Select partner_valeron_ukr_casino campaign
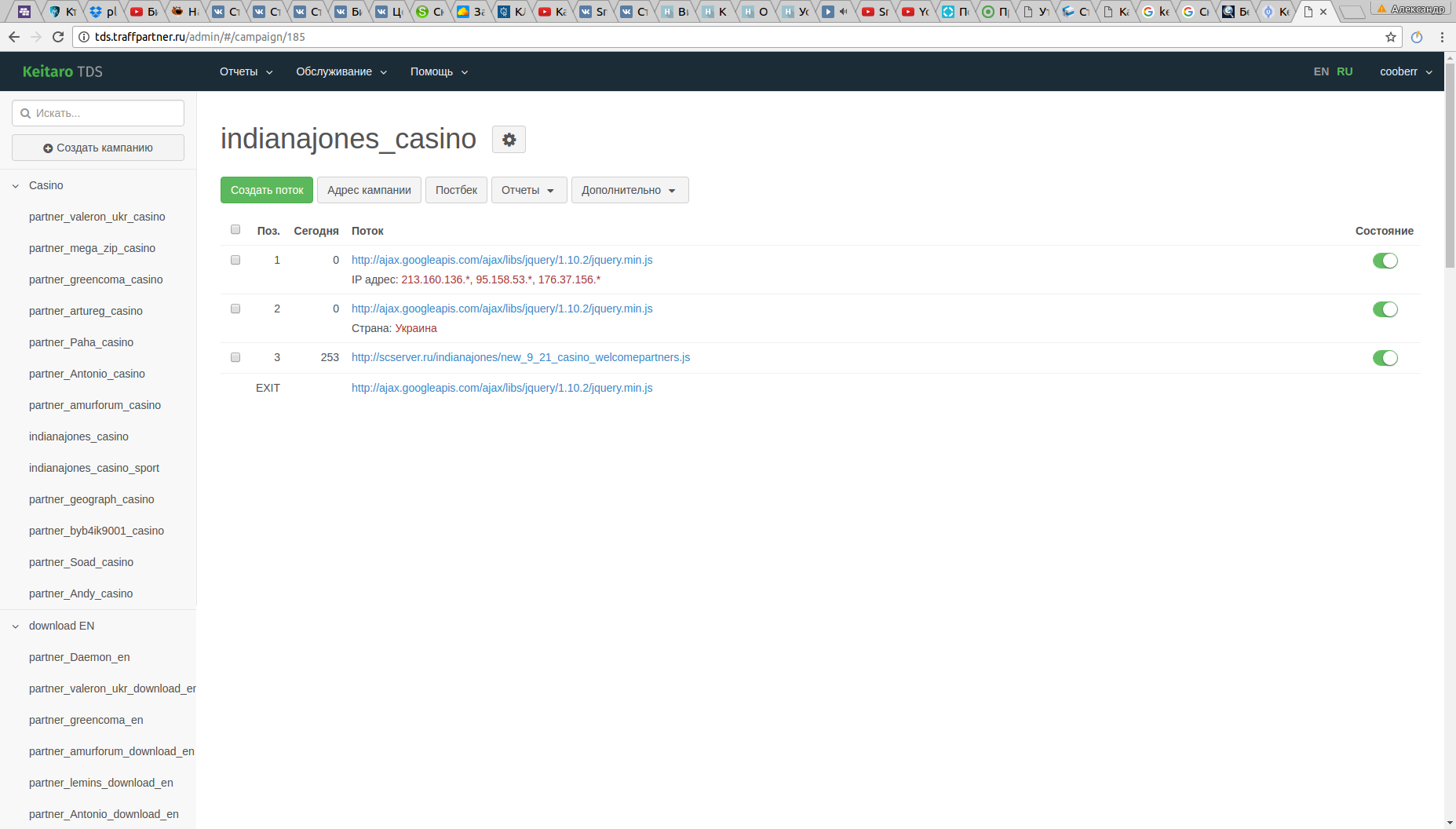This screenshot has height=829, width=1456. click(x=97, y=217)
